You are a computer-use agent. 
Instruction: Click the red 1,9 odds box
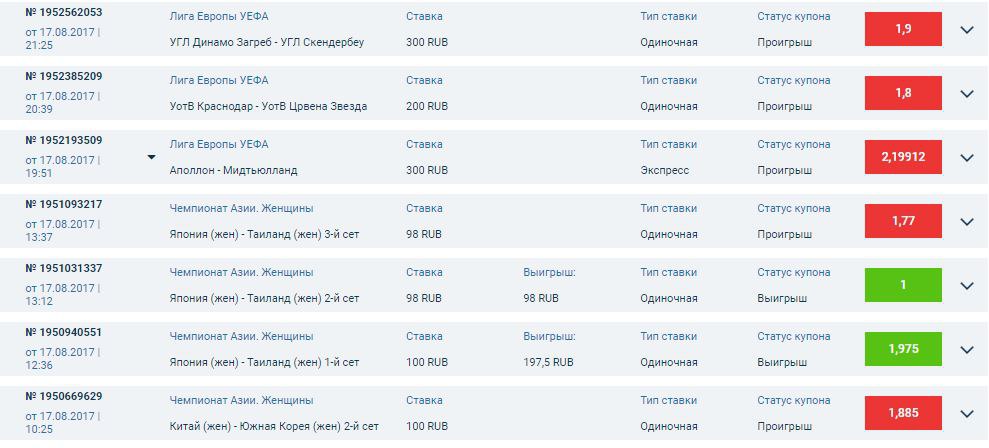[x=903, y=30]
